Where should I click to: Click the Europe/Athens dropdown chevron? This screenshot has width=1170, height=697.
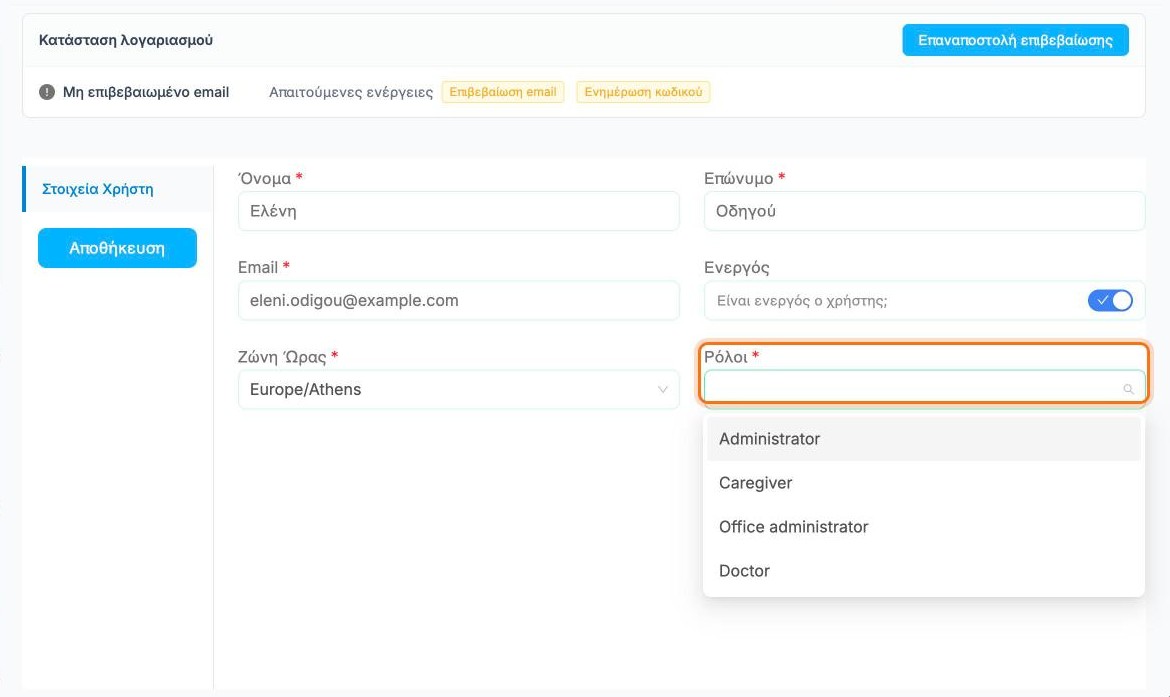[x=662, y=390]
